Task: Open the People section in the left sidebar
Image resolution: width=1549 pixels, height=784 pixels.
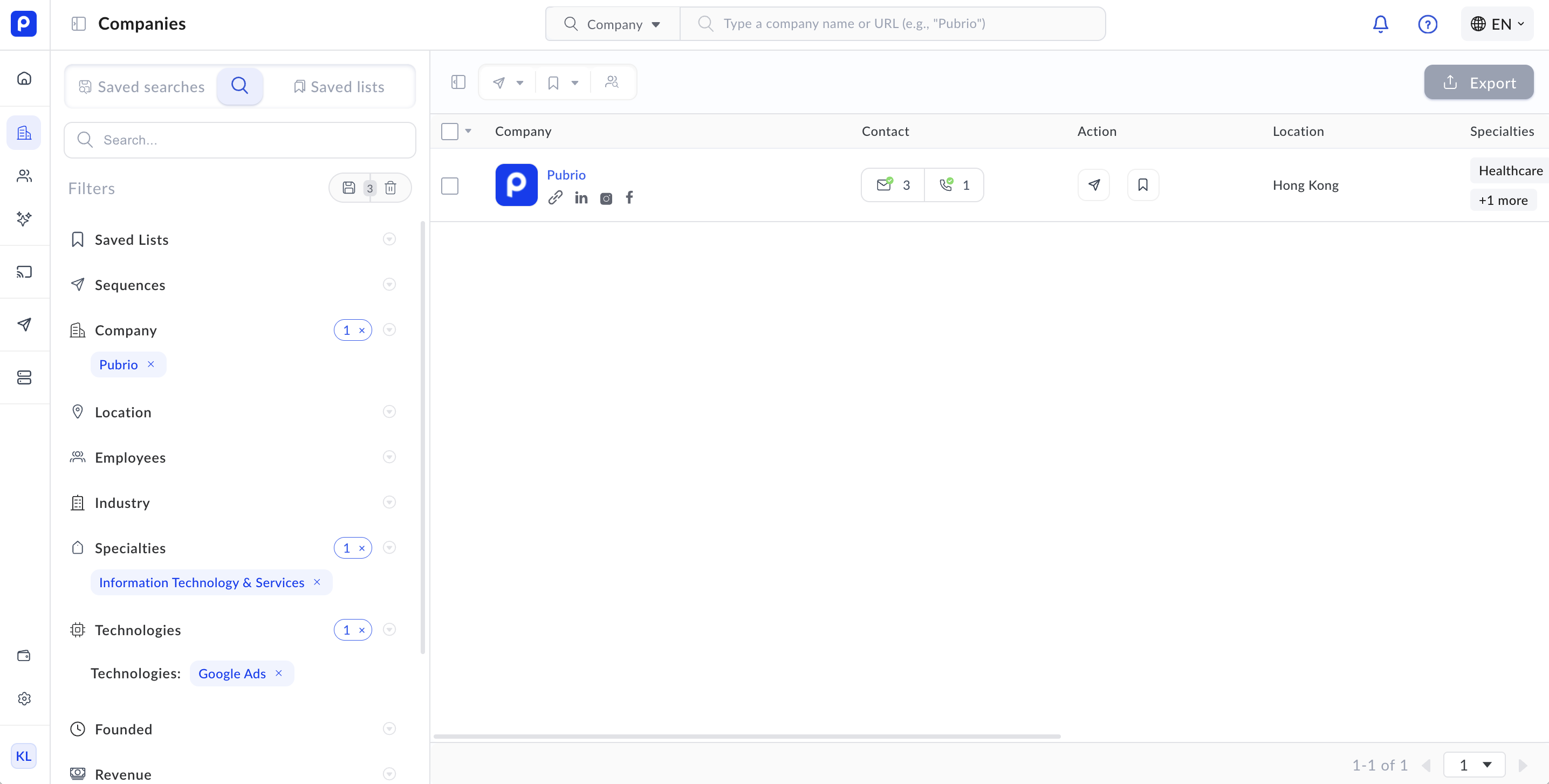Action: click(24, 176)
